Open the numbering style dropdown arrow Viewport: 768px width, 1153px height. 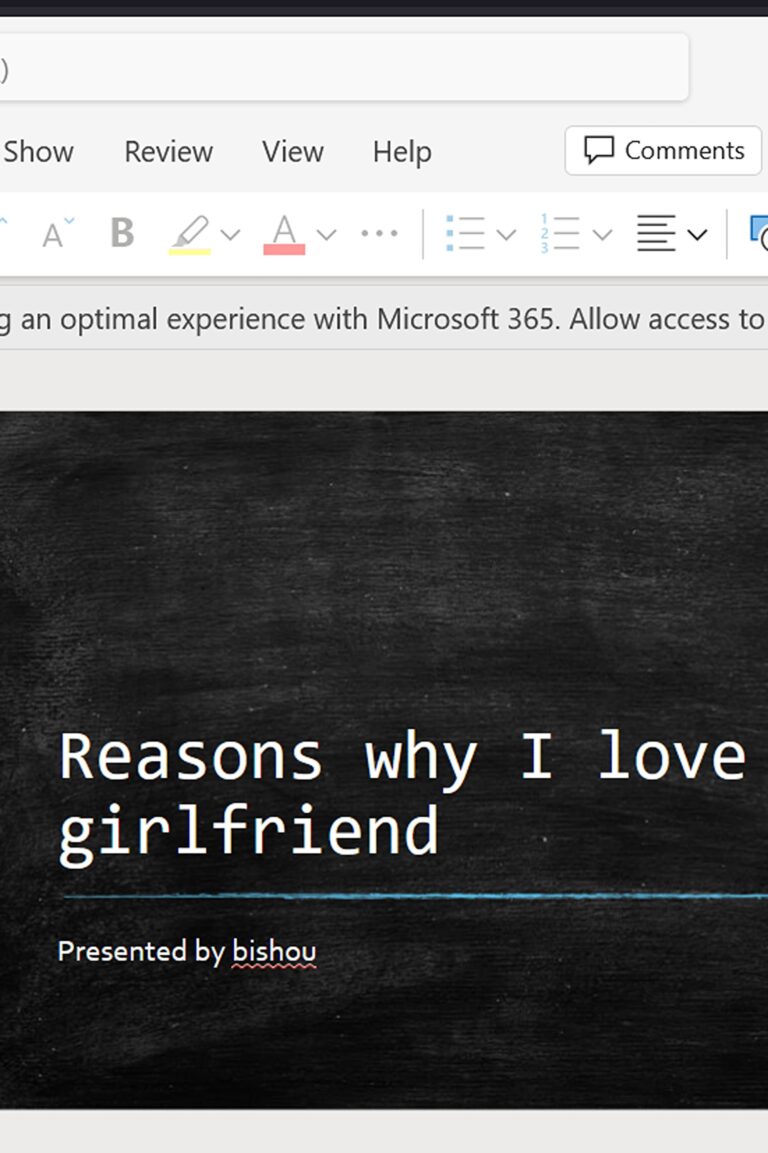coord(602,235)
